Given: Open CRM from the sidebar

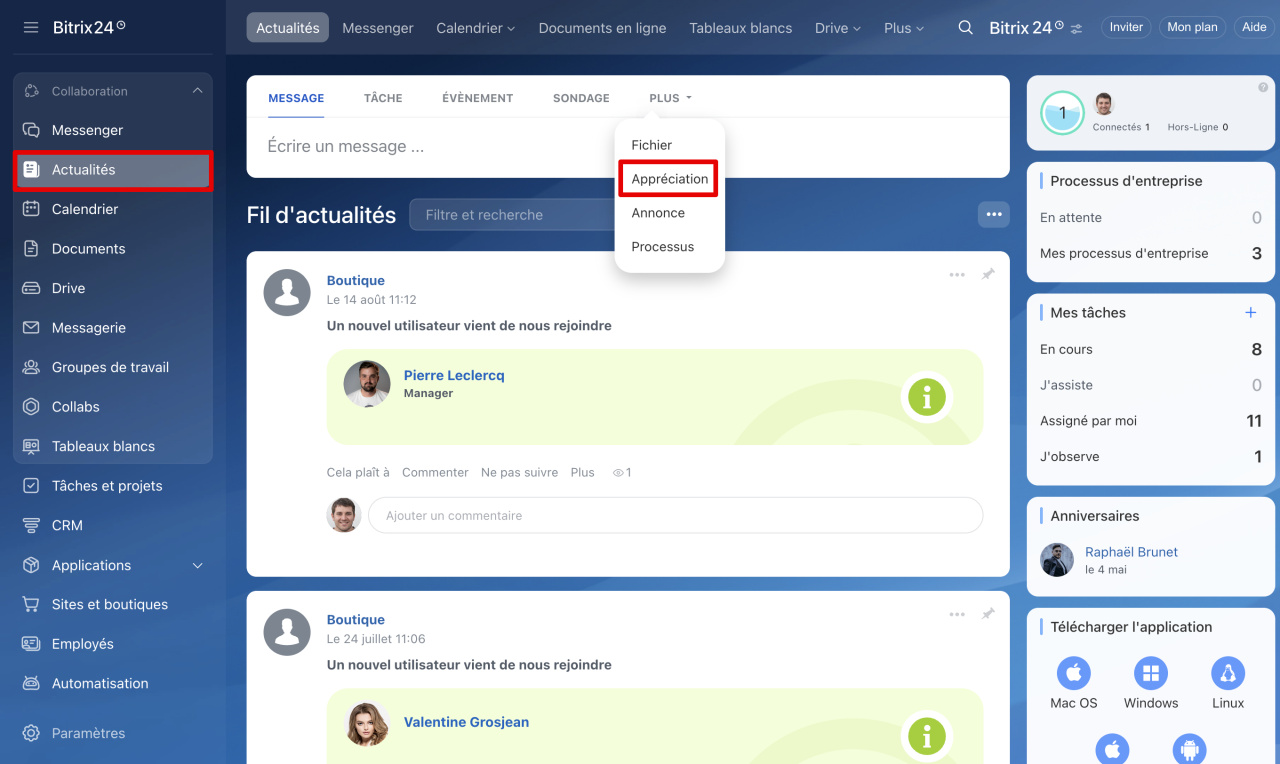Looking at the screenshot, I should pos(113,525).
